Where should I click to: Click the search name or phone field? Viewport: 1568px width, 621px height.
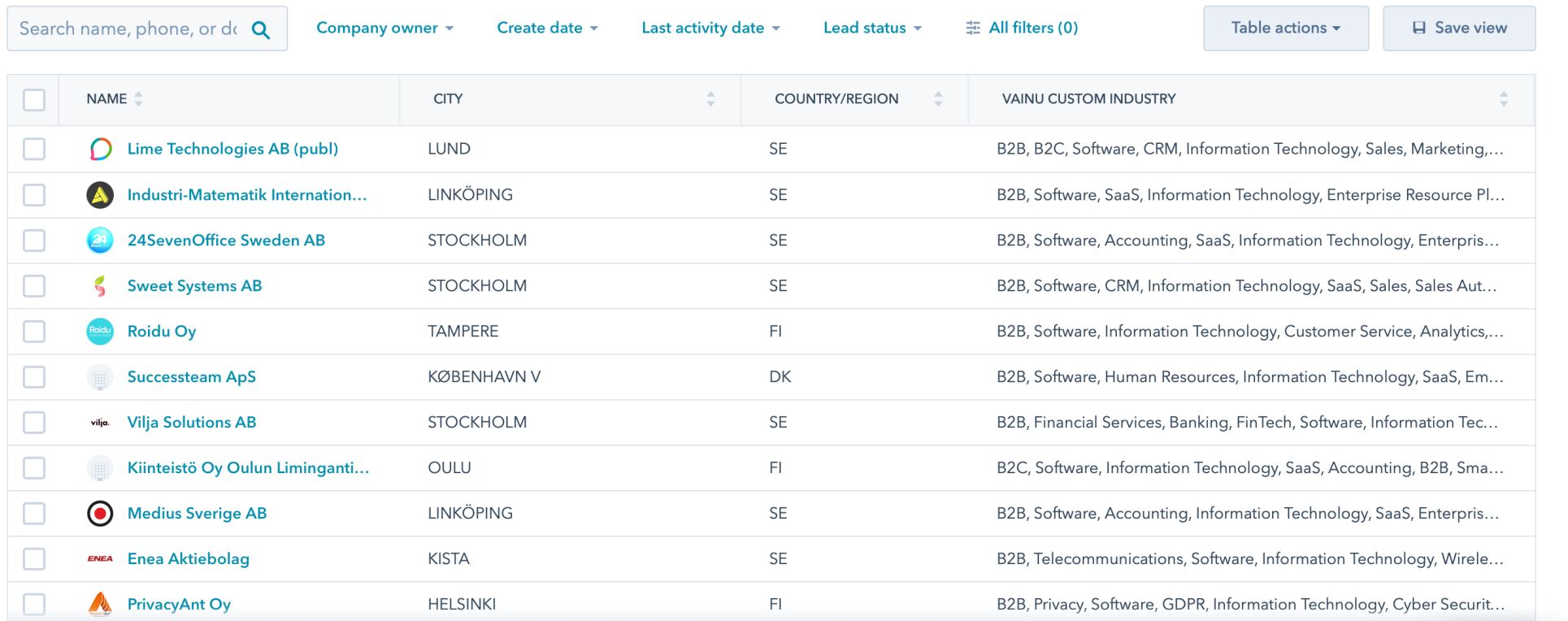128,29
